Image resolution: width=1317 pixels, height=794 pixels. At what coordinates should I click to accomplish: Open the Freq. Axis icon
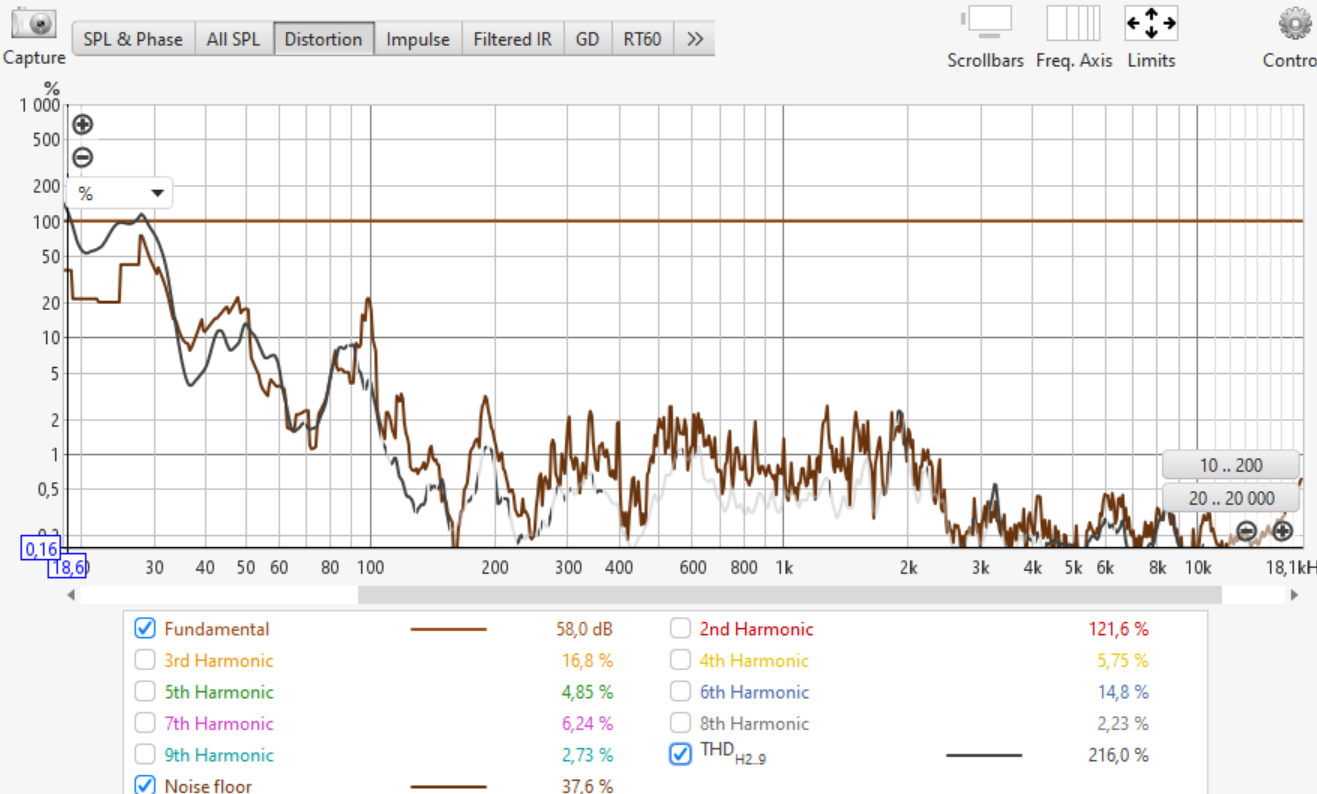tap(1073, 23)
